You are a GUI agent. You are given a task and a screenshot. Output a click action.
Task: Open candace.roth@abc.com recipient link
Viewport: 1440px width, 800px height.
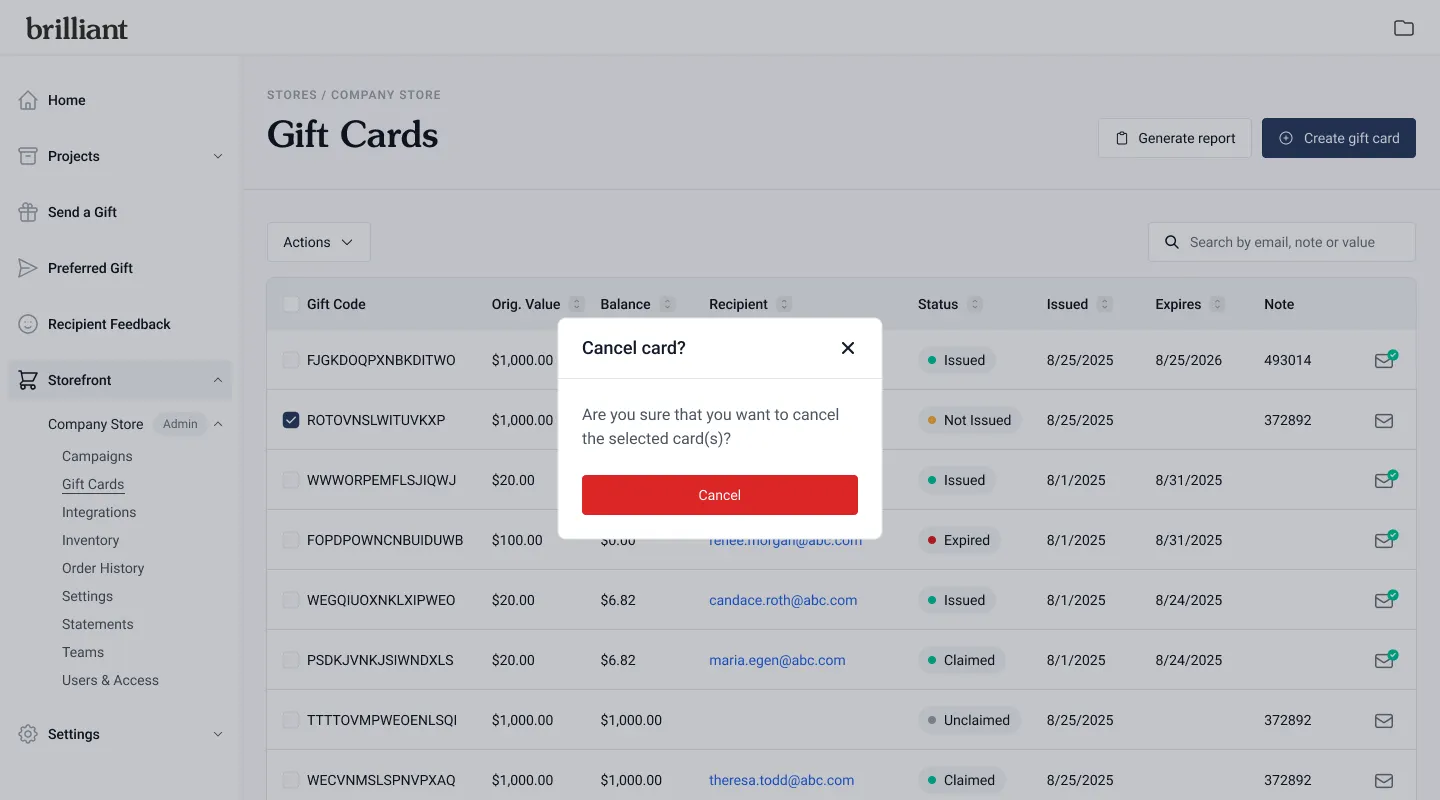(783, 600)
